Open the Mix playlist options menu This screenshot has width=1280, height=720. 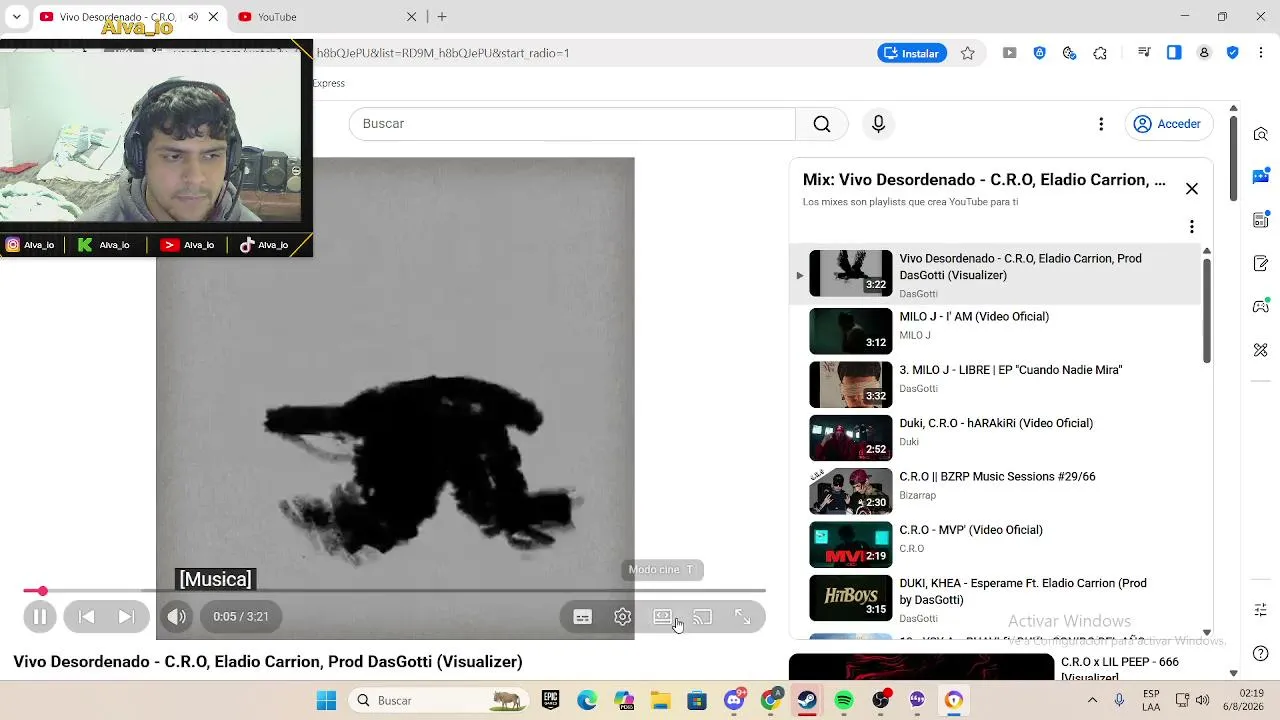[x=1191, y=227]
